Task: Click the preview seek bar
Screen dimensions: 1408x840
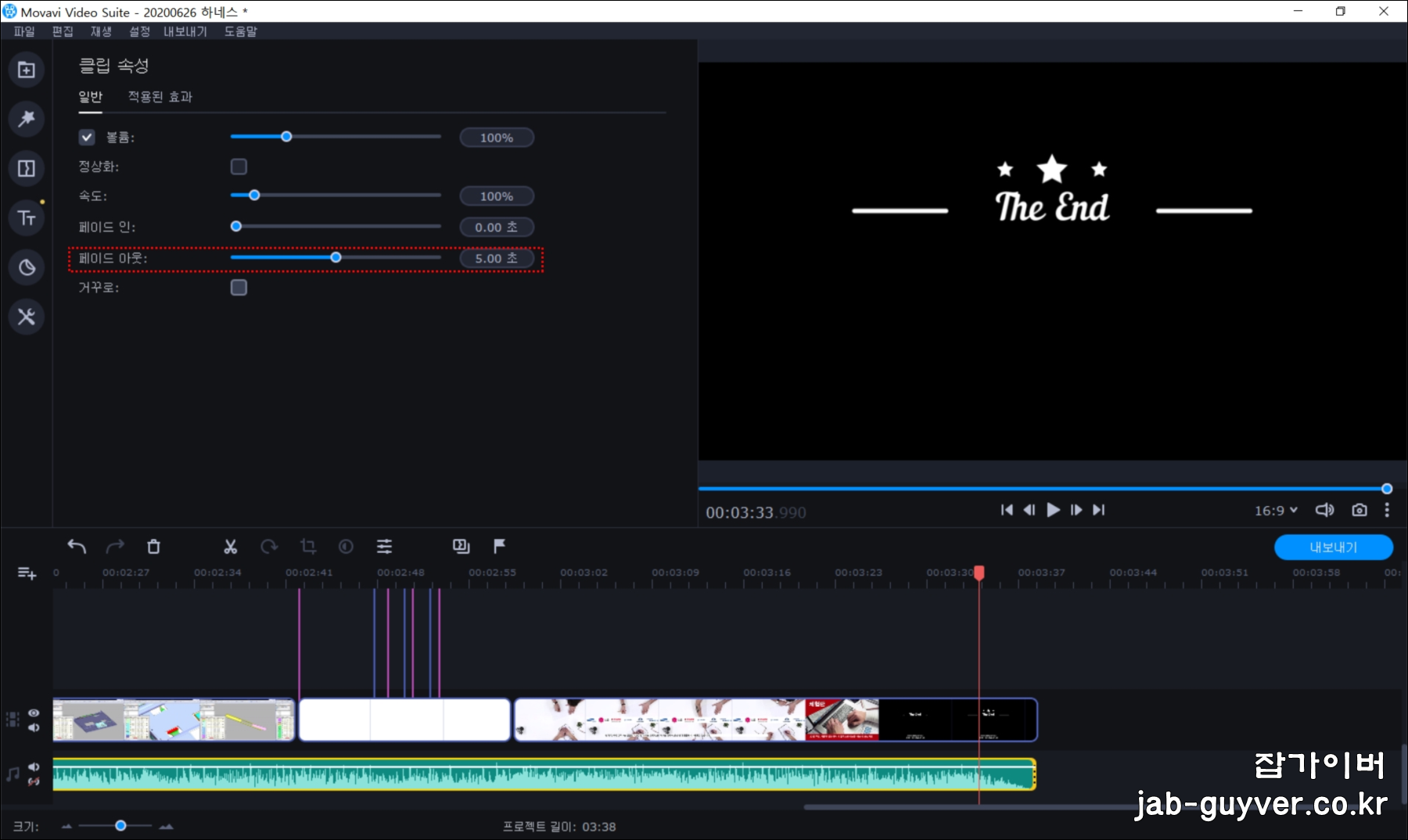Action: 1044,489
